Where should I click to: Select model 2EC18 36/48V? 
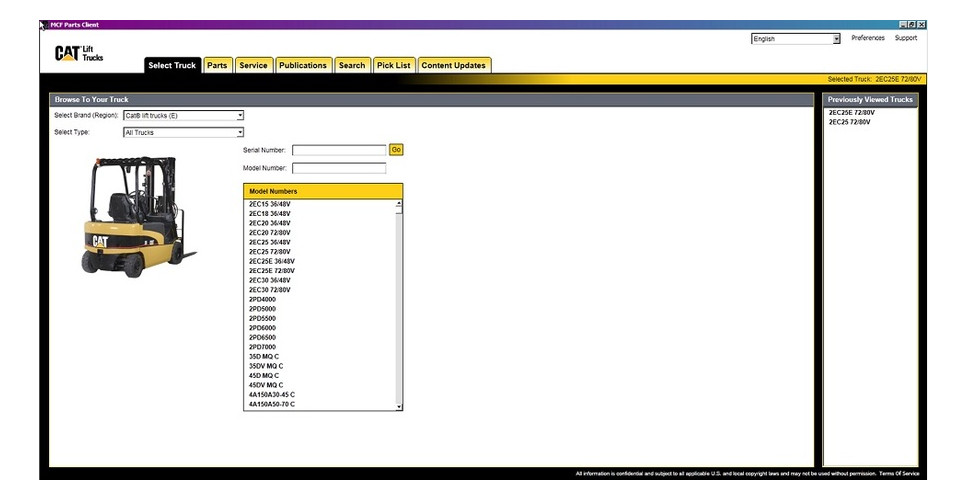[x=269, y=214]
